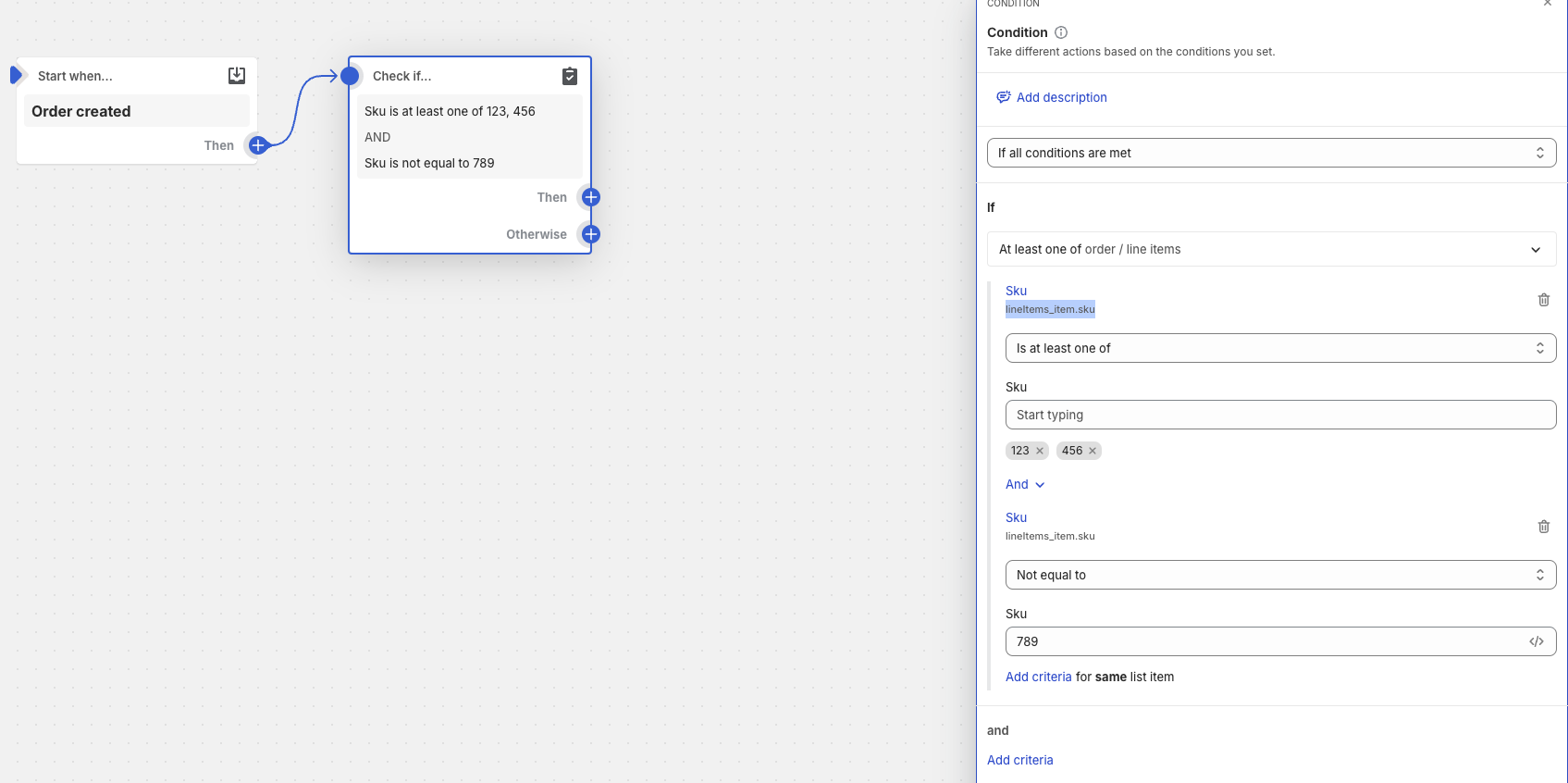Select the Order created trigger card
The width and height of the screenshot is (1568, 783).
(x=136, y=111)
